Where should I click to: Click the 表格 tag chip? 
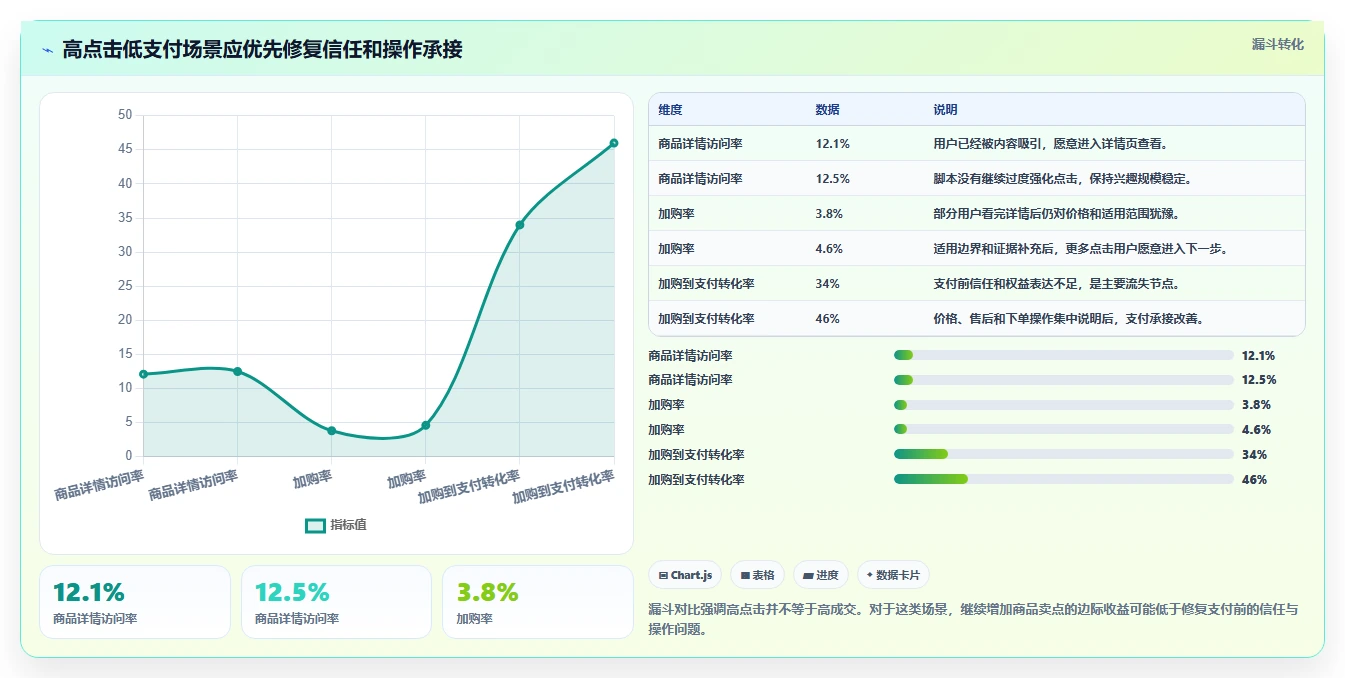click(x=757, y=575)
